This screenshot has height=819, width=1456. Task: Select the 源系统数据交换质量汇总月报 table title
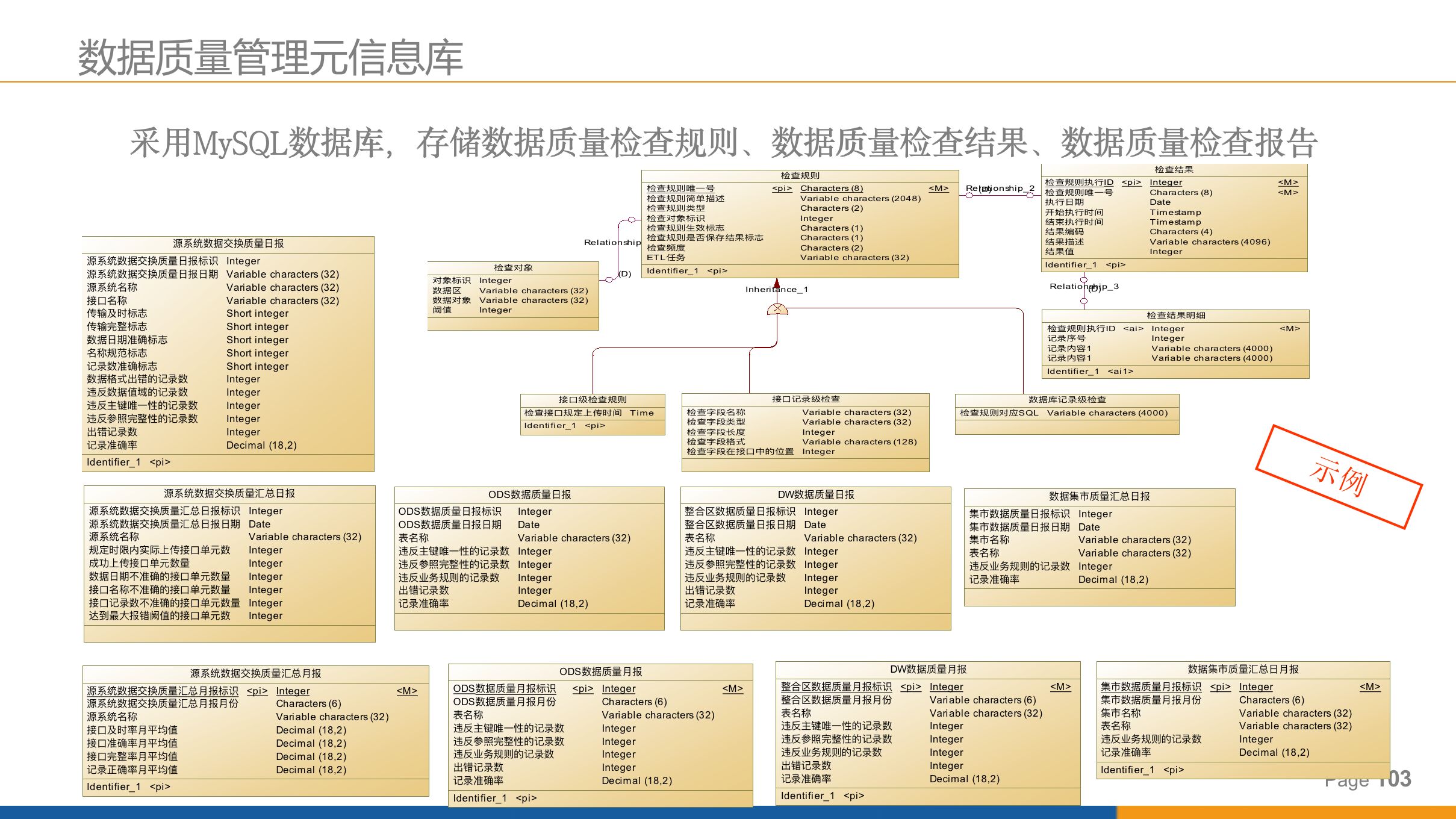pyautogui.click(x=255, y=674)
